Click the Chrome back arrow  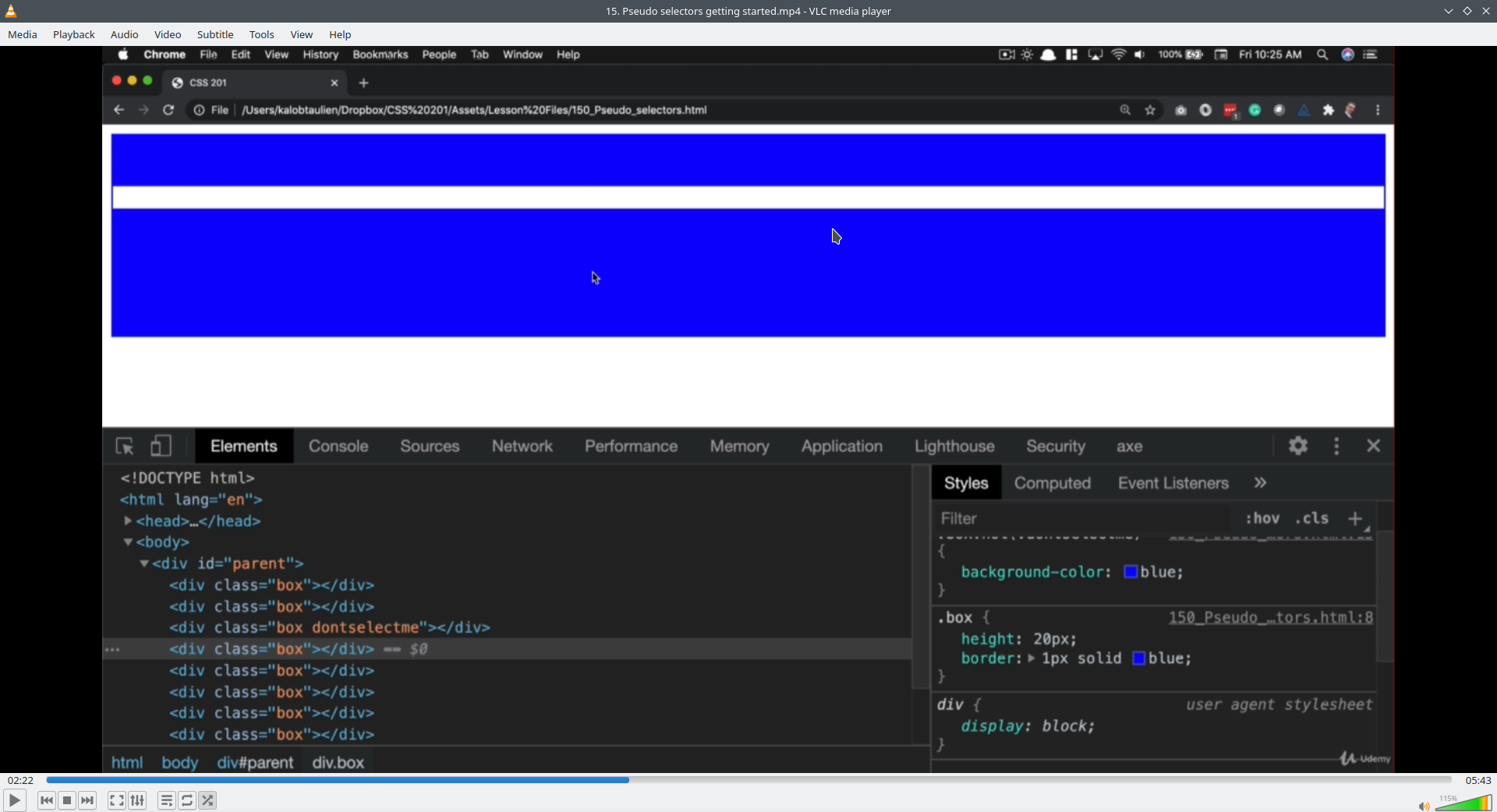(119, 110)
